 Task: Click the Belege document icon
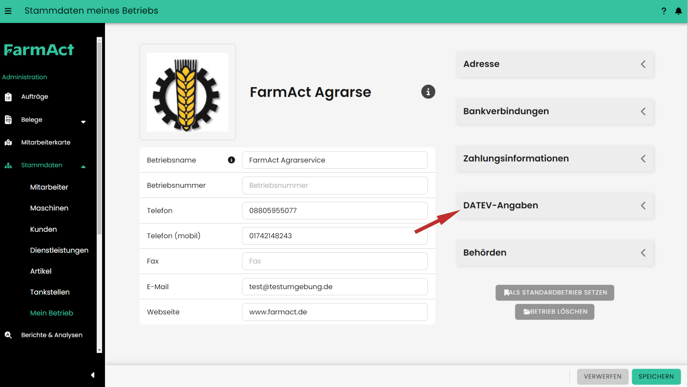coord(8,120)
